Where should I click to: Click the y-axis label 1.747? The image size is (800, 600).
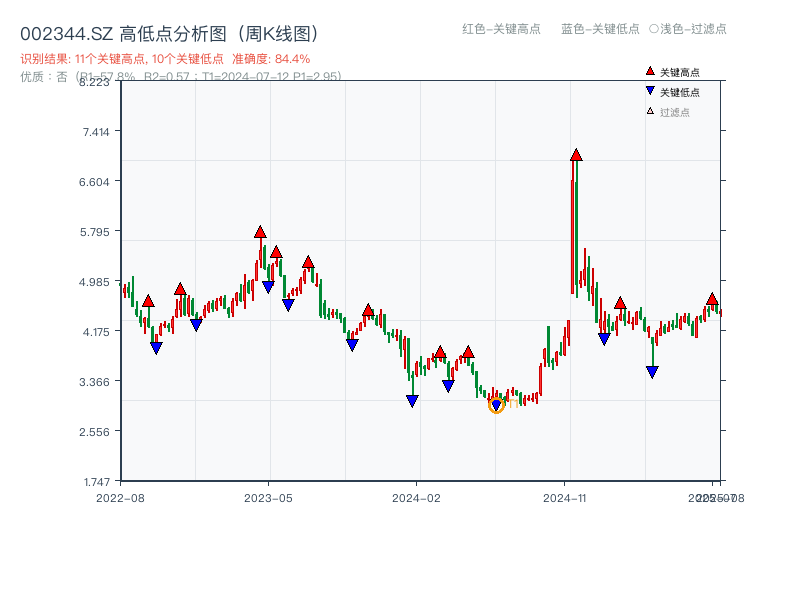[x=96, y=482]
